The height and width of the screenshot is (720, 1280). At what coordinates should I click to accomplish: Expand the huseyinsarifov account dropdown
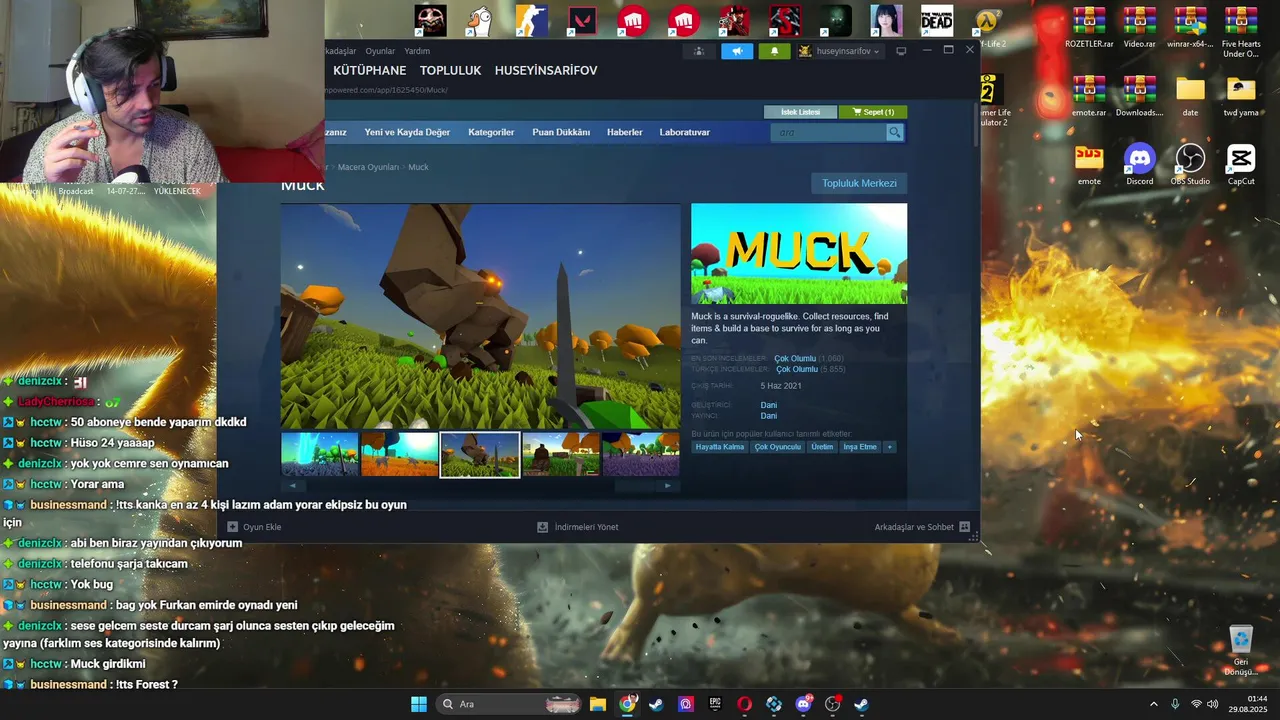pos(839,51)
